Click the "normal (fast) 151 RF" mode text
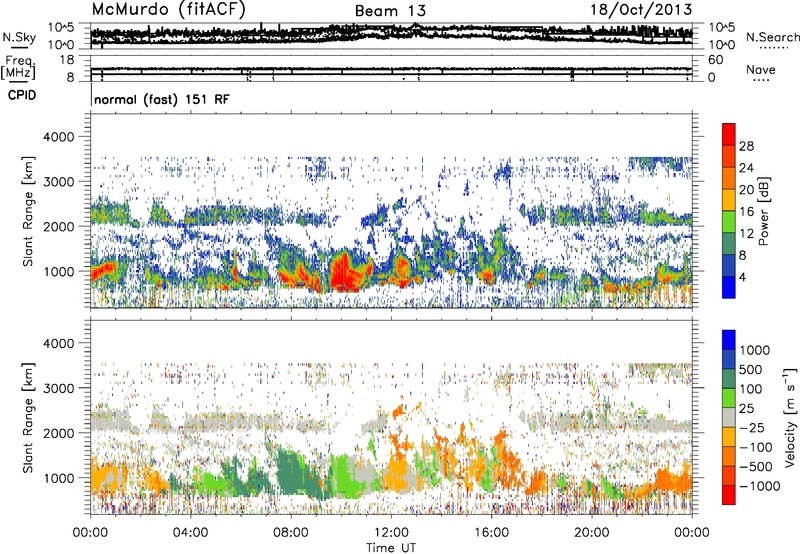Viewport: 800px width, 554px height. [162, 99]
